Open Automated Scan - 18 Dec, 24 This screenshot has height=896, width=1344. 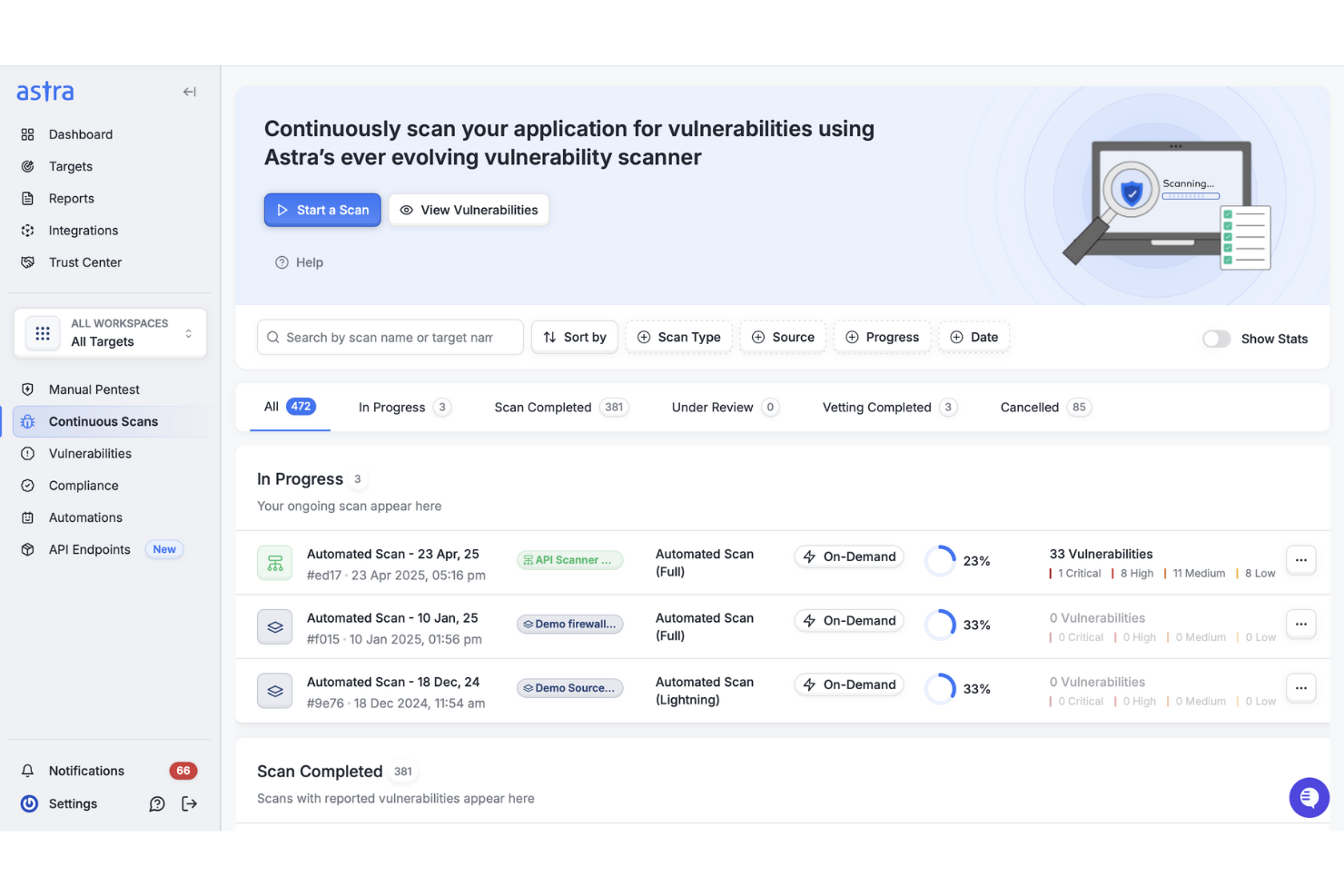coord(393,682)
